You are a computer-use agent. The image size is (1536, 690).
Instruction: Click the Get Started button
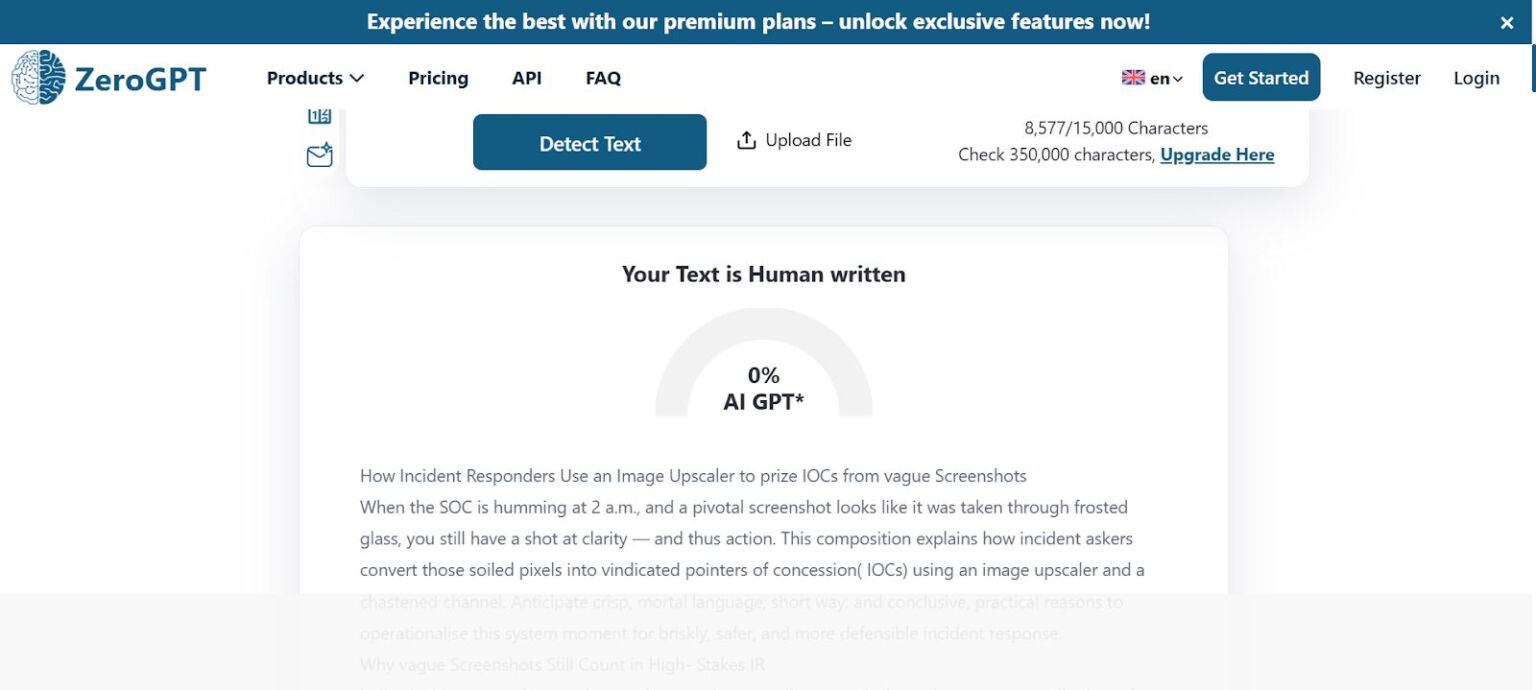tap(1261, 77)
